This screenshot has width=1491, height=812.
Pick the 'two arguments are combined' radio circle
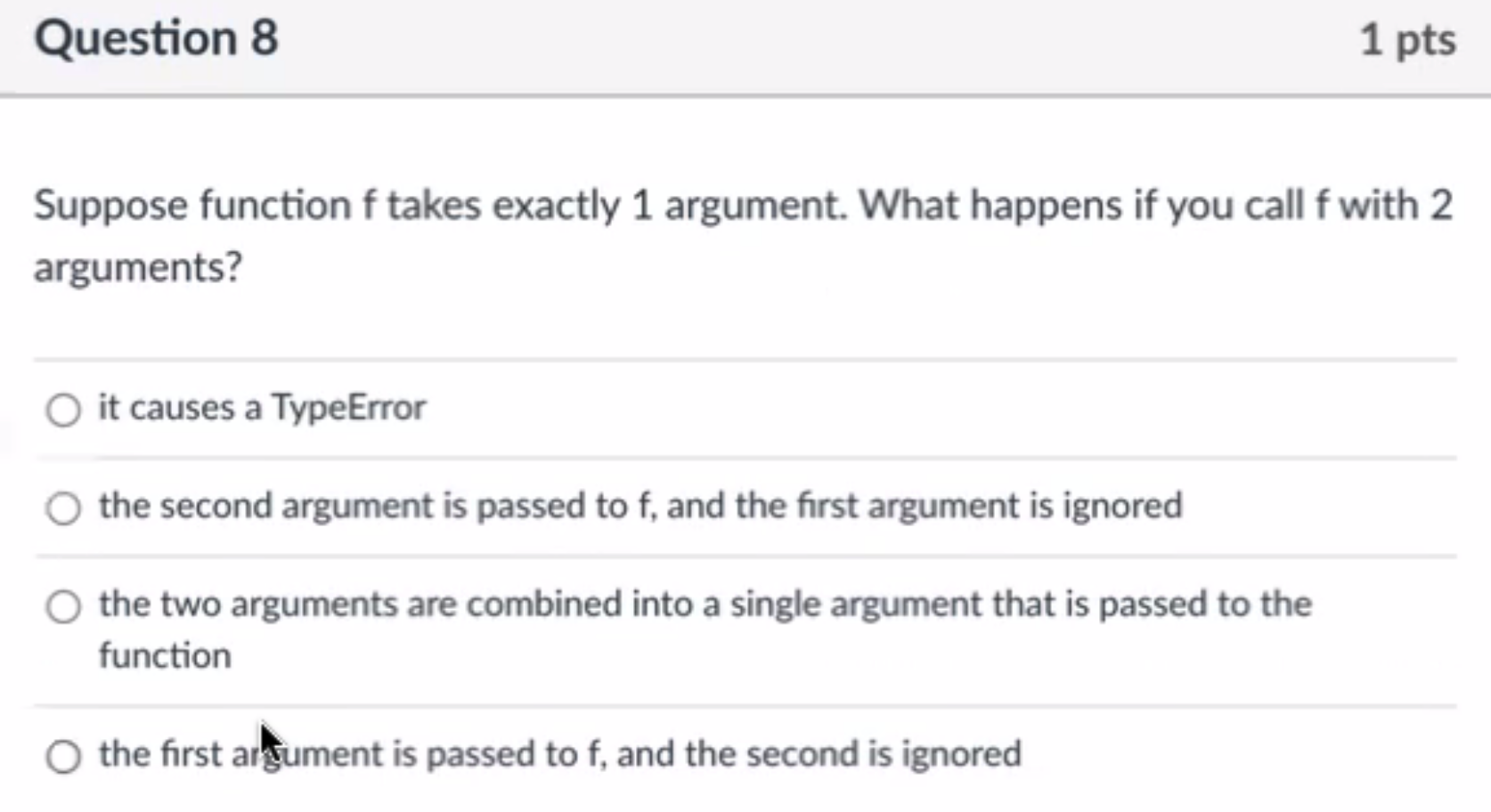(63, 606)
